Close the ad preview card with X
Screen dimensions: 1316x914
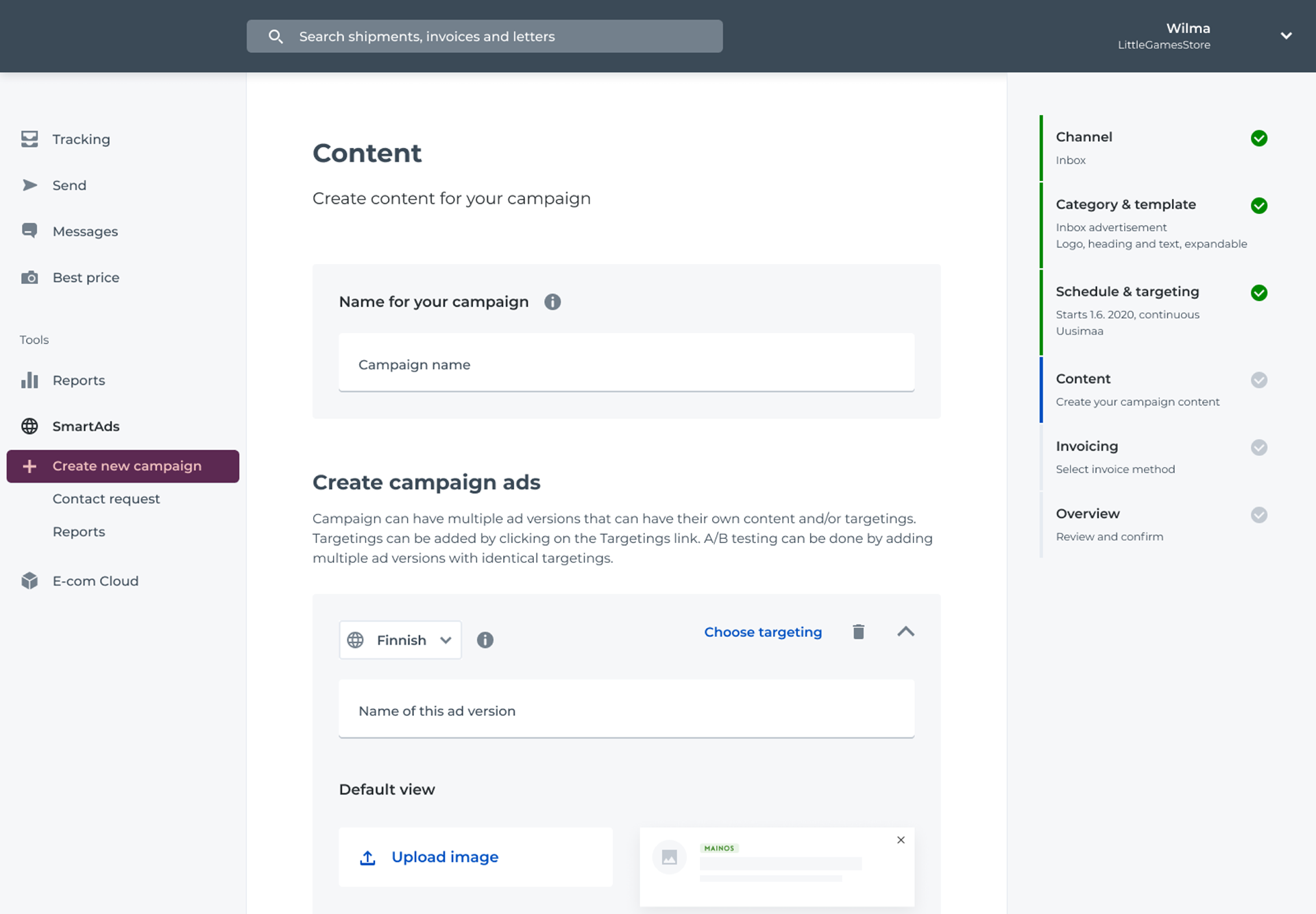[x=901, y=840]
